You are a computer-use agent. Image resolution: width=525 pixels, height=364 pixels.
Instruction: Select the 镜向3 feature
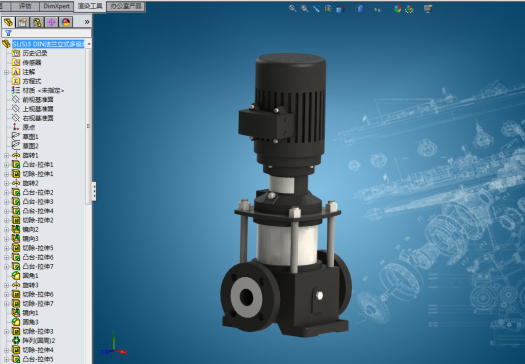tap(30, 239)
